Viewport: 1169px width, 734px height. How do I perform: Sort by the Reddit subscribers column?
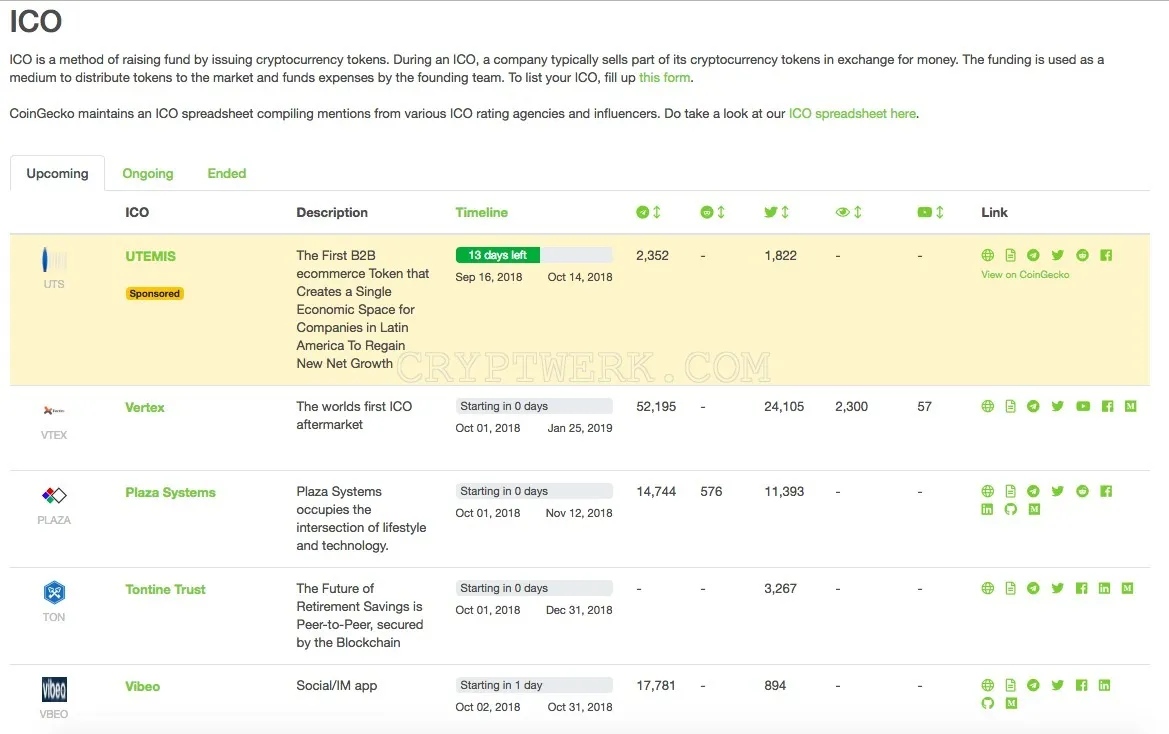(x=713, y=212)
